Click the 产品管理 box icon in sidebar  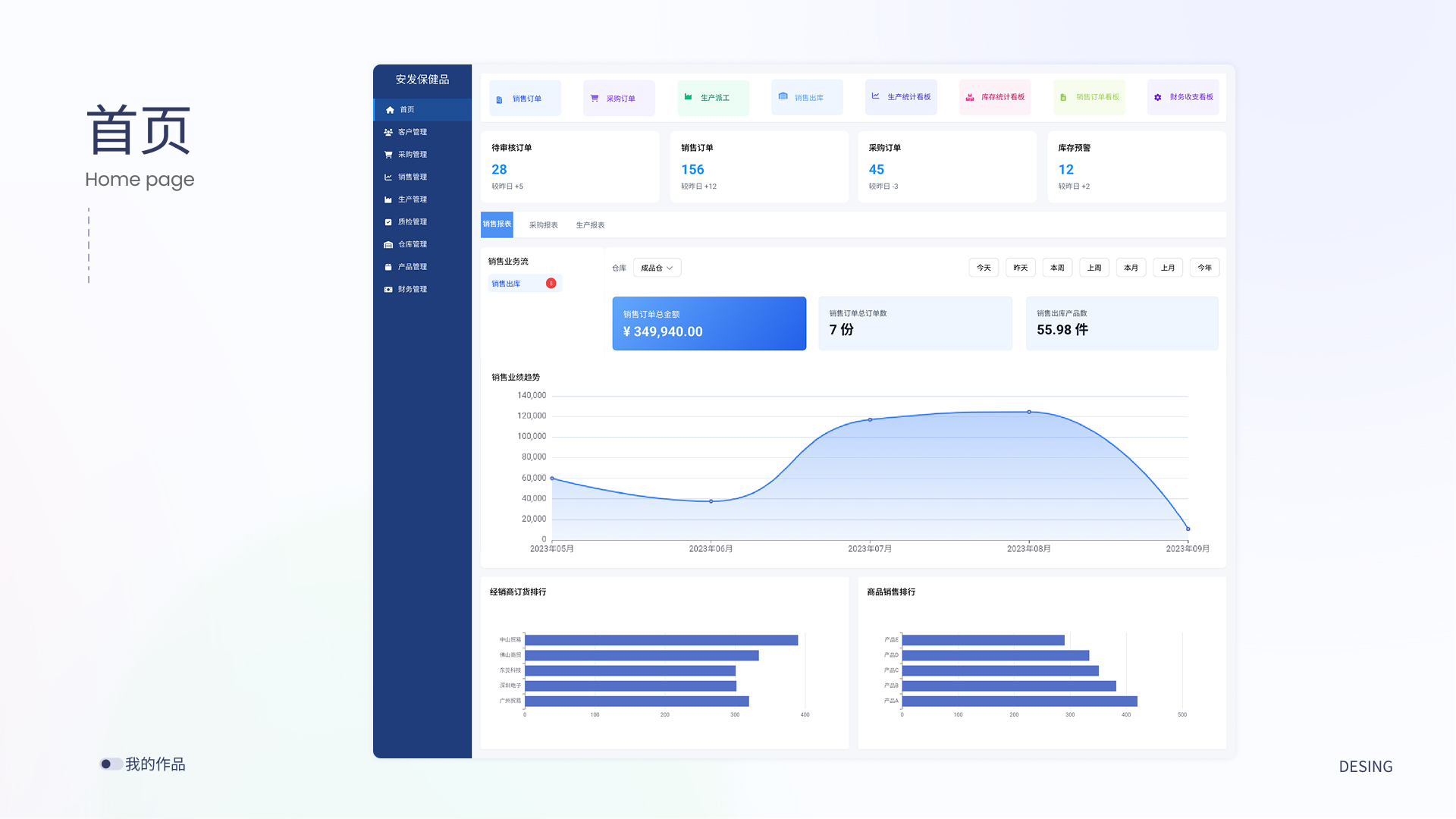pyautogui.click(x=388, y=267)
